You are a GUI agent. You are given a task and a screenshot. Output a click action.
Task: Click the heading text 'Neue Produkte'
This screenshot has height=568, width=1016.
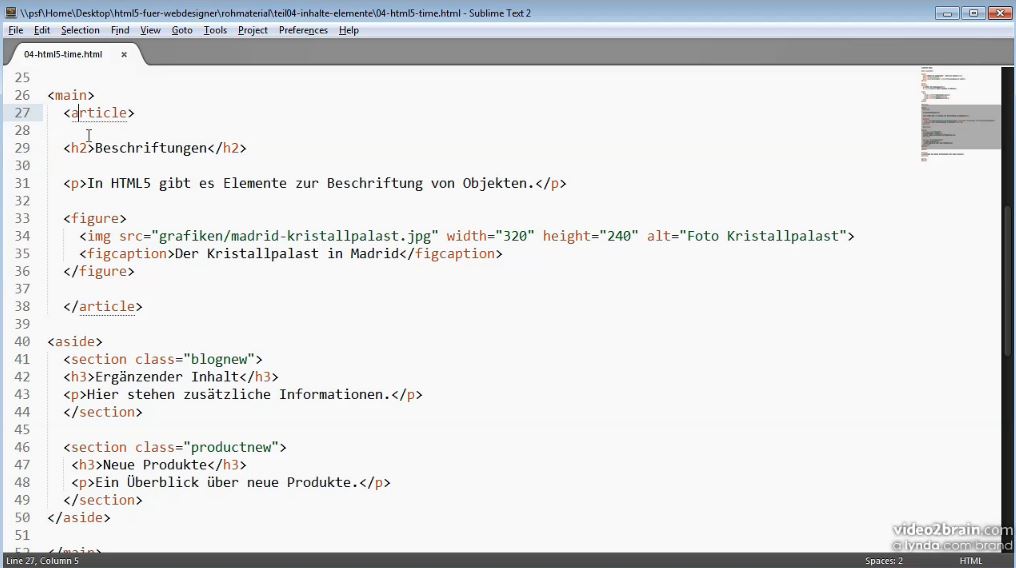coord(155,465)
